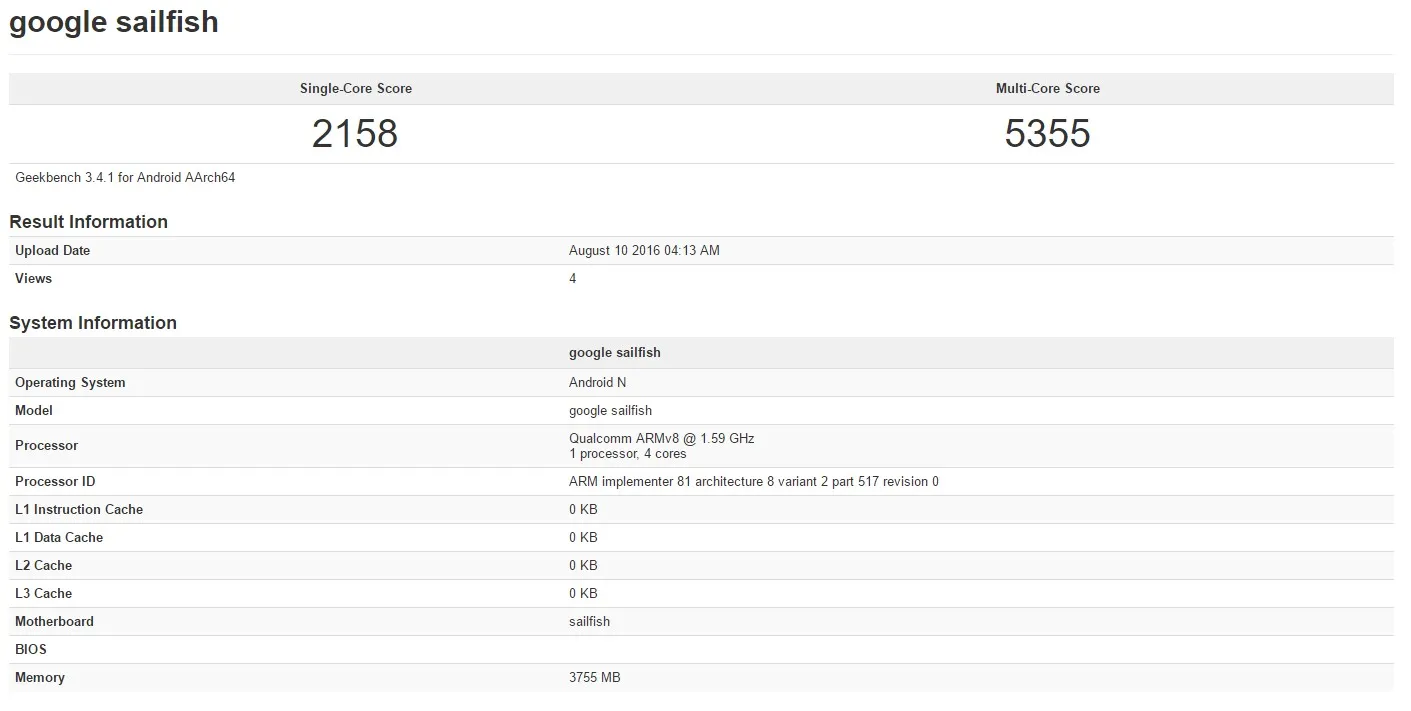Screen dimensions: 1411x711
Task: Click the Qualcomm ARMv8 @ 1.59 GHz text
Action: click(x=661, y=438)
